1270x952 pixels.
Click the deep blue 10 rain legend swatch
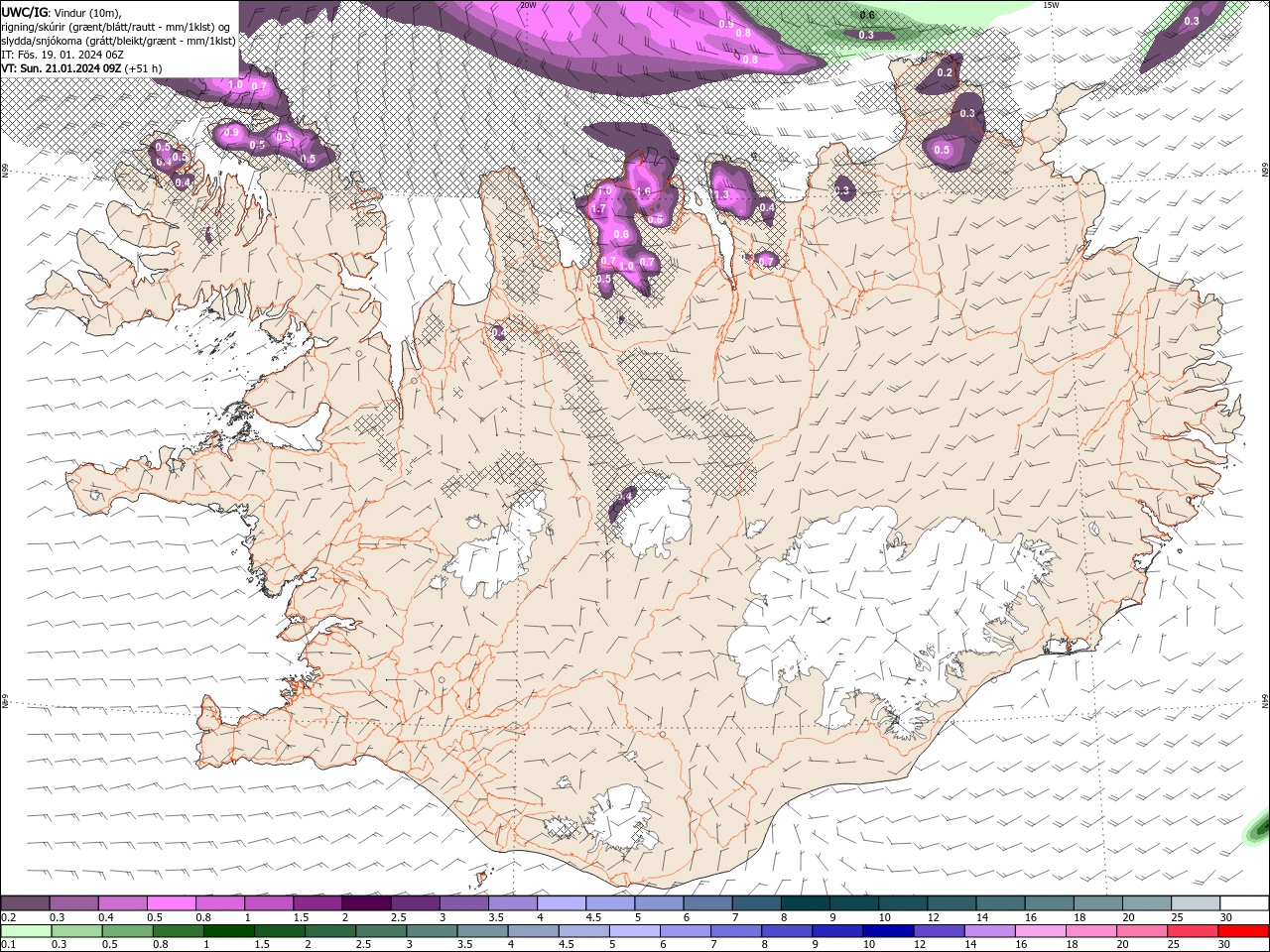tap(888, 931)
